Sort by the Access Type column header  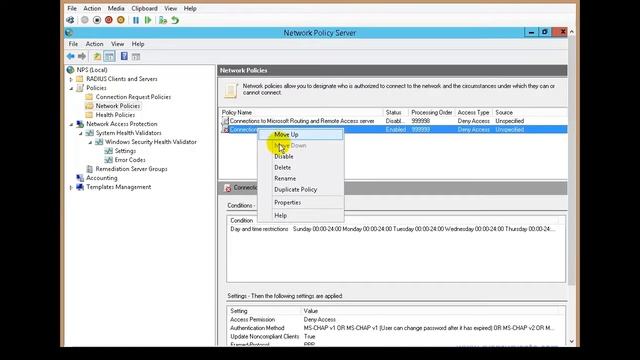coord(473,112)
